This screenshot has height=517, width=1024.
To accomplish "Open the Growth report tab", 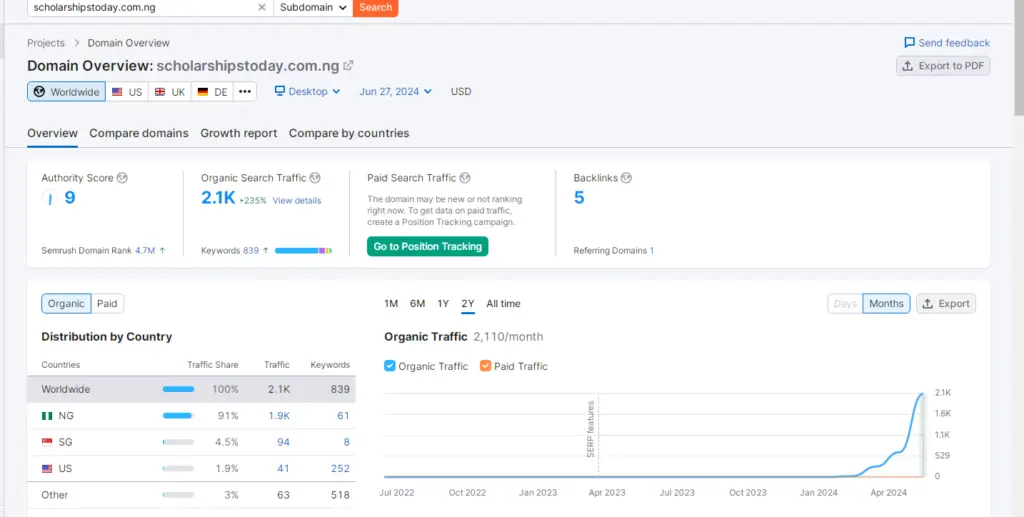I will [x=239, y=133].
